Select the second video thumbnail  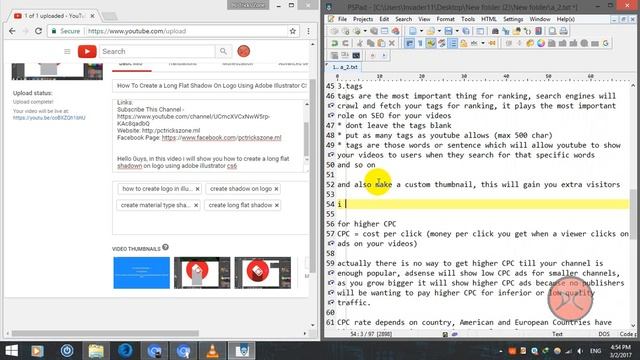tap(202, 273)
